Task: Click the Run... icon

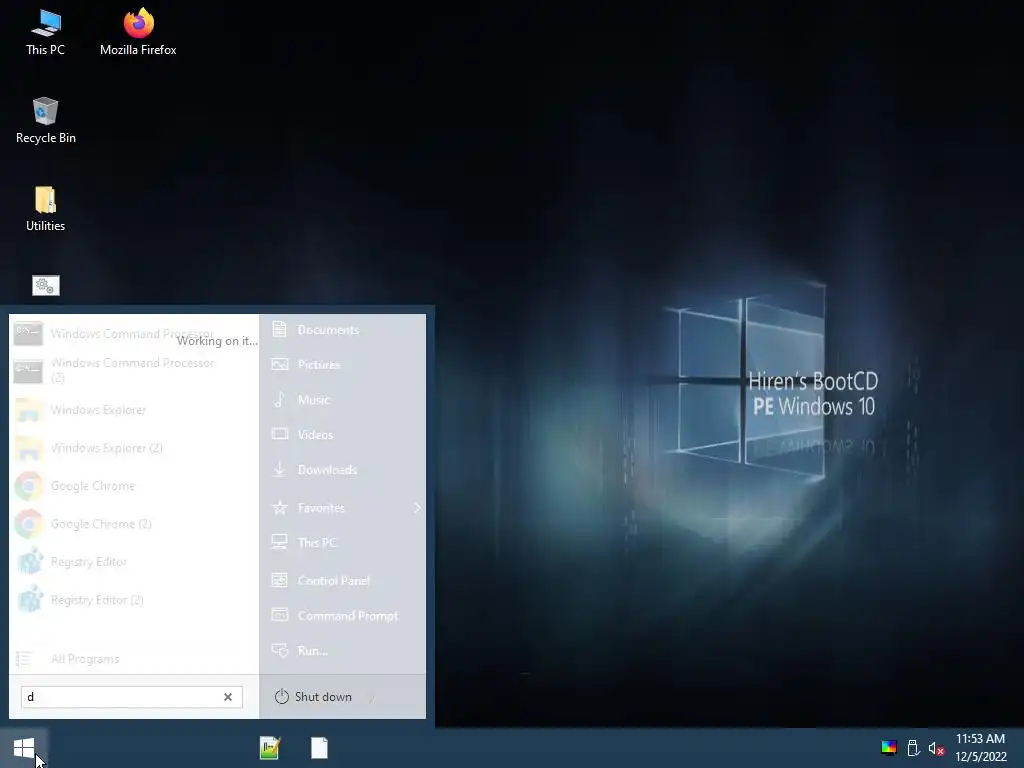Action: 280,650
